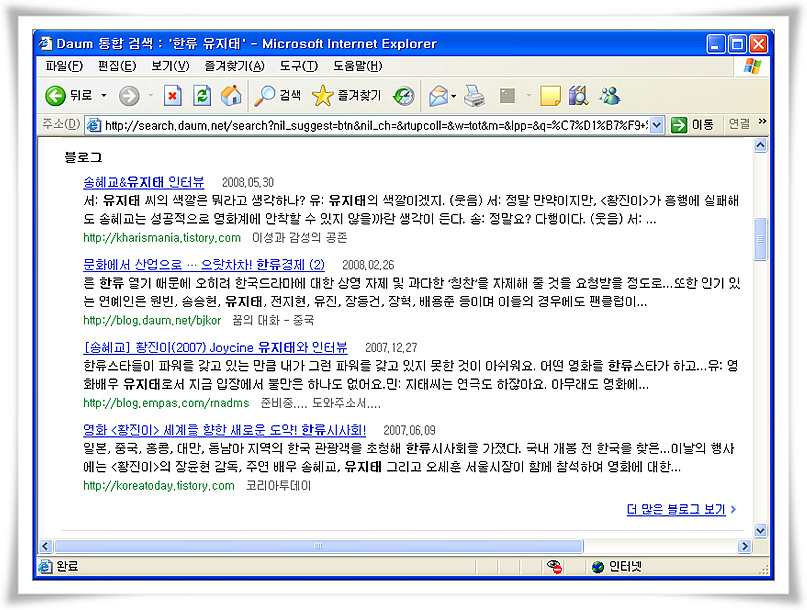Open the 송혜교&유지태 인터뷰 link
This screenshot has height=610, width=807.
144,182
